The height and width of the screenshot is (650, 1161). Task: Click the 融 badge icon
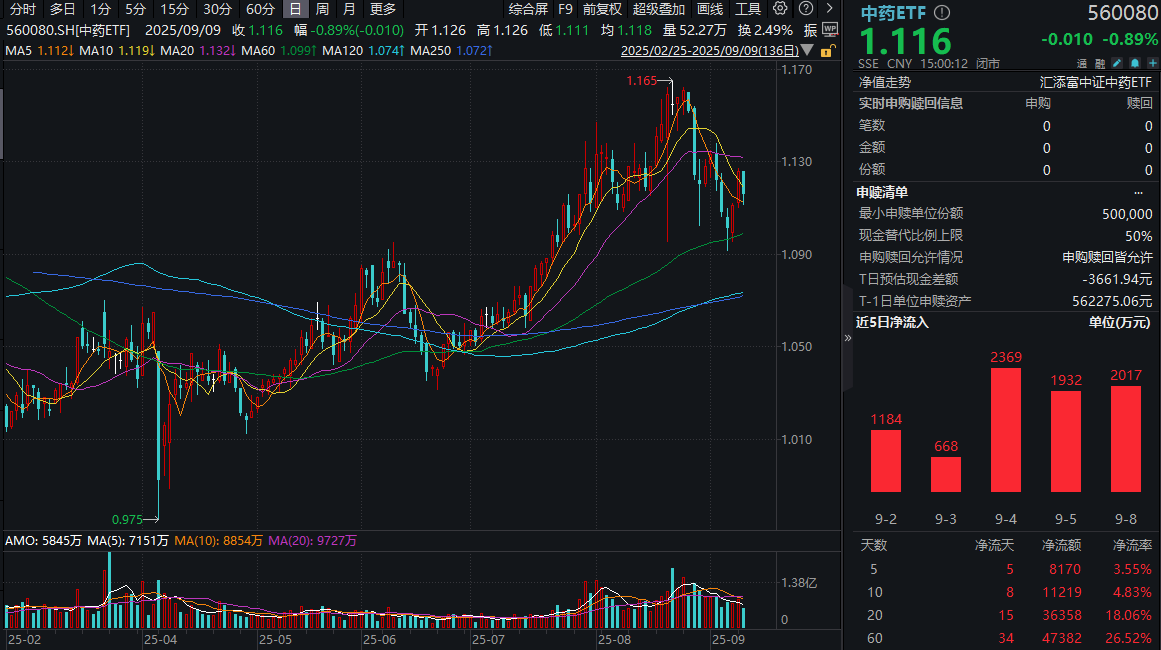tap(1100, 64)
